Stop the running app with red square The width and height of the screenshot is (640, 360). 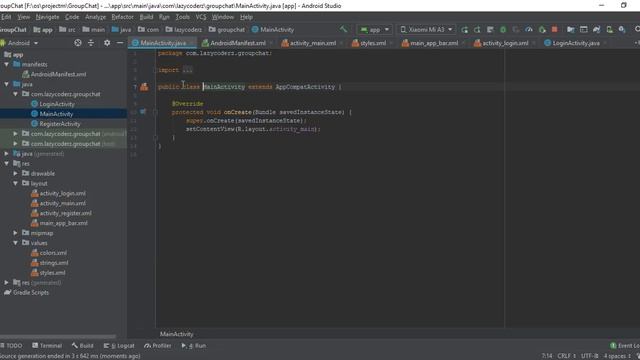[x=555, y=29]
